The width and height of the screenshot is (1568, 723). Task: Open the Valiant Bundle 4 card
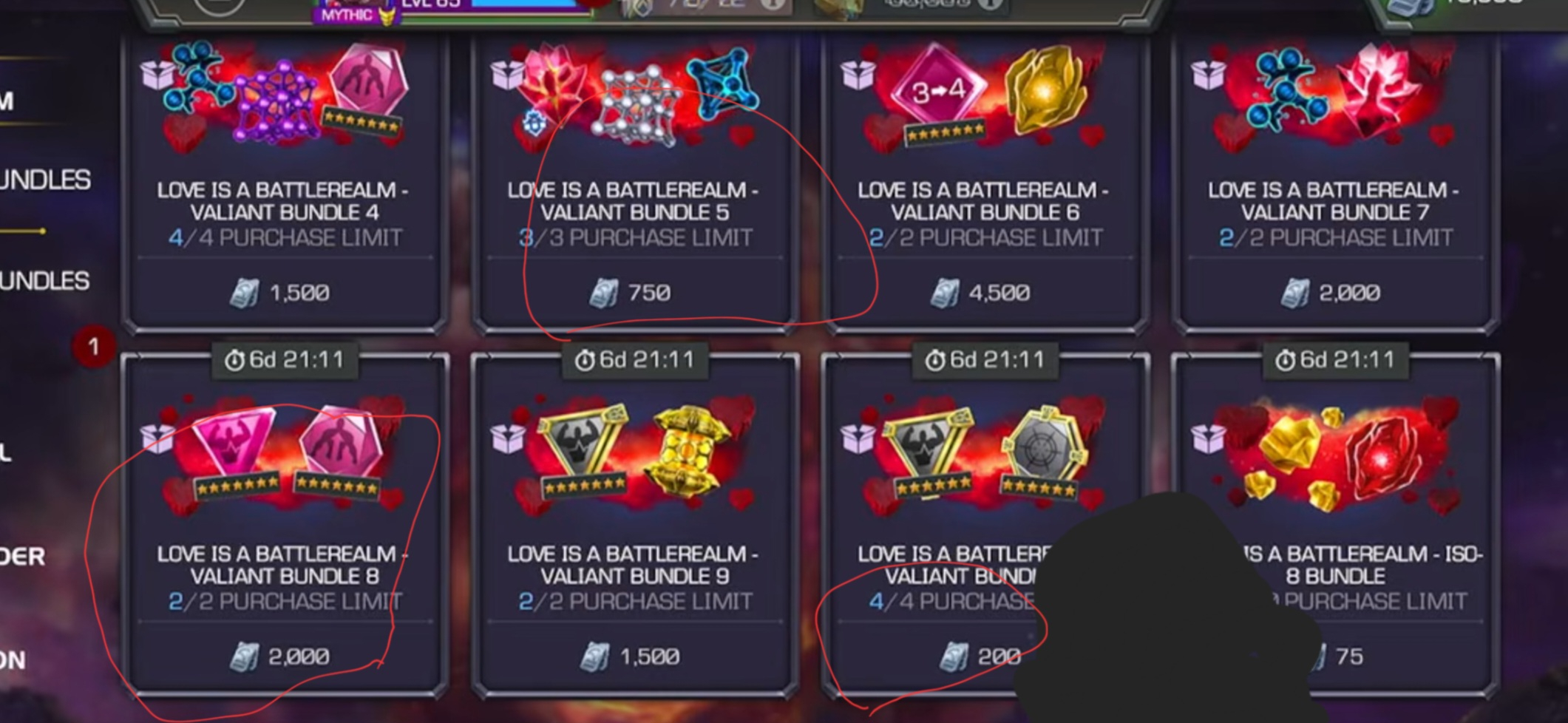coord(285,181)
